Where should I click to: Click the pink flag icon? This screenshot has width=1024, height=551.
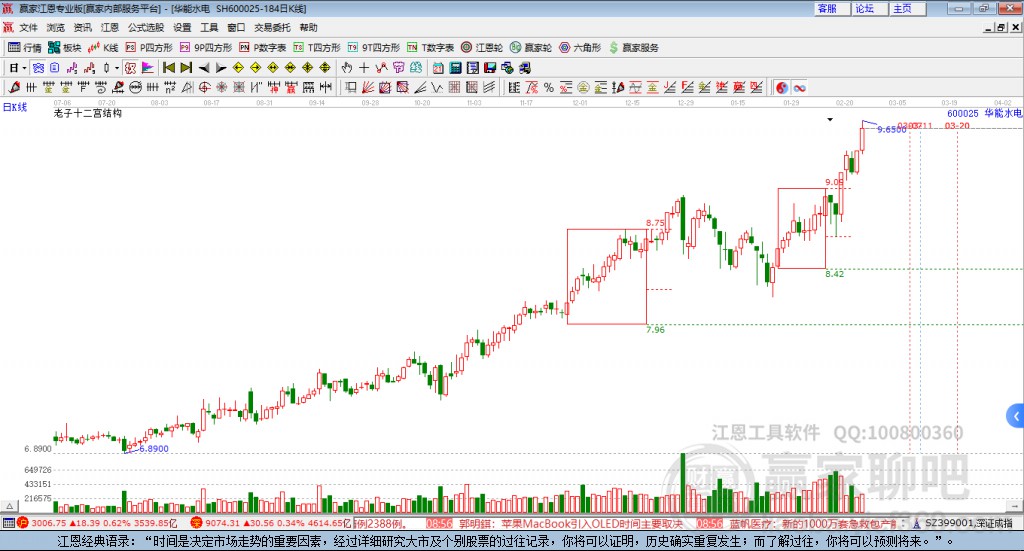148,68
